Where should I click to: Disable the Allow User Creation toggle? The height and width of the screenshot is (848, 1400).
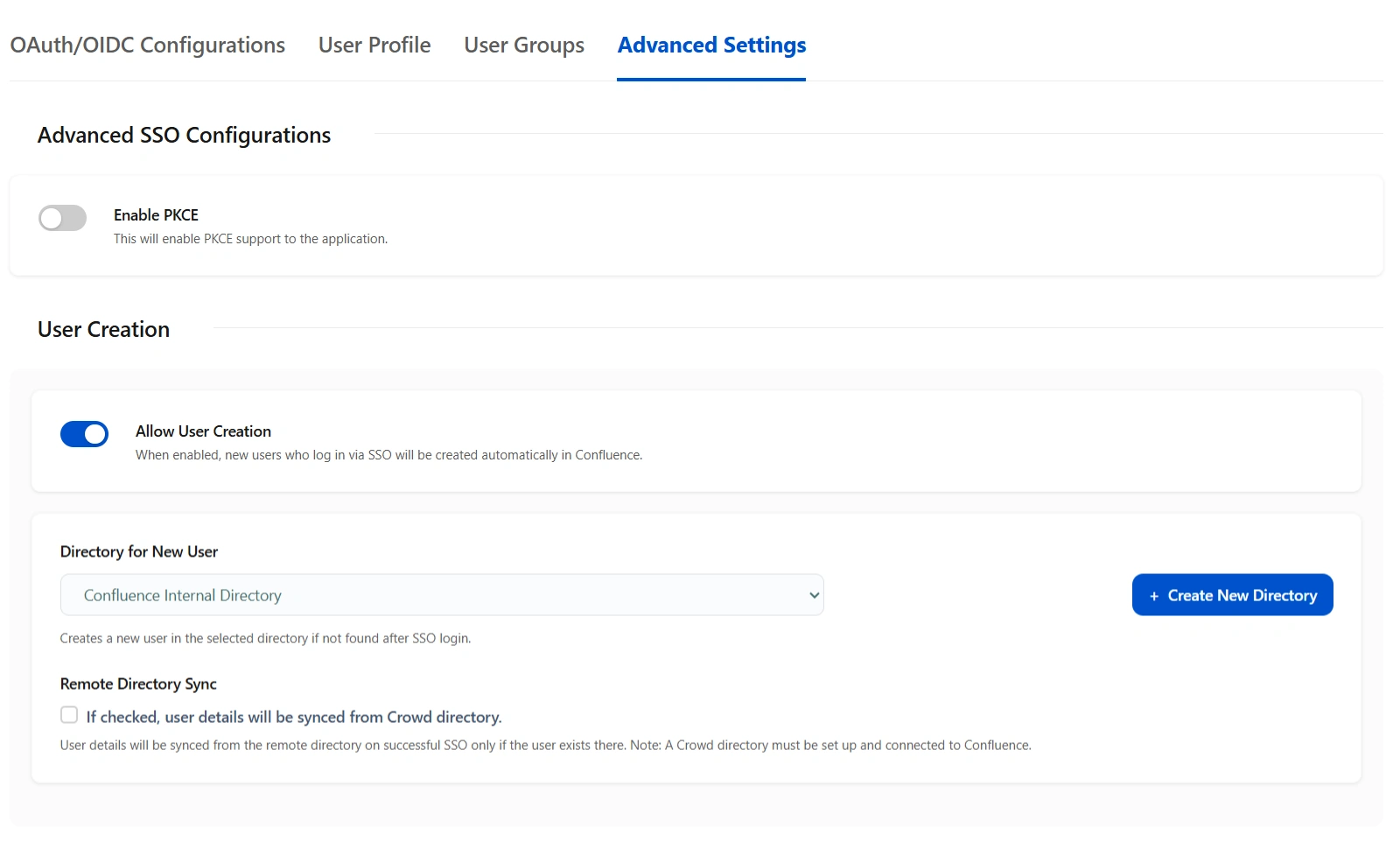point(84,434)
